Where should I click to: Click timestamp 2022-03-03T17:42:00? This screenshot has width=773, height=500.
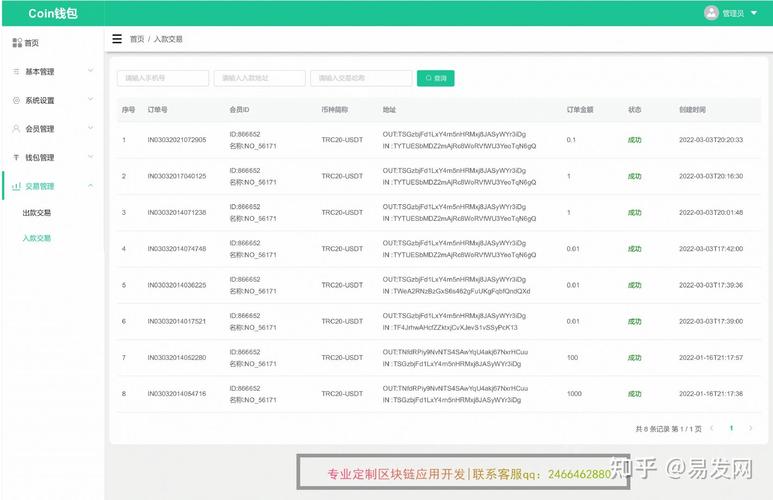(711, 249)
